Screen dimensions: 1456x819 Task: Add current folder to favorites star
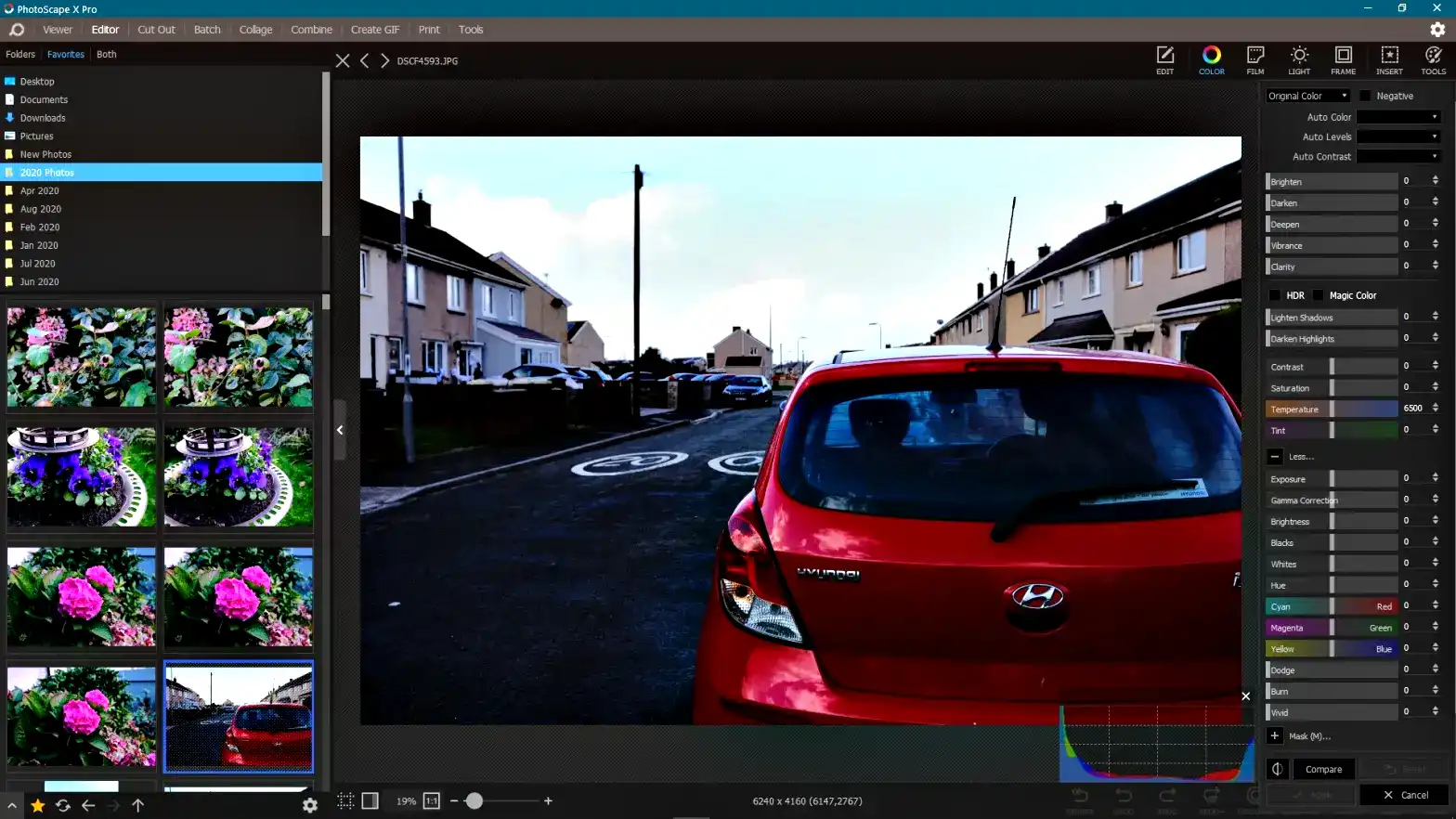click(37, 805)
